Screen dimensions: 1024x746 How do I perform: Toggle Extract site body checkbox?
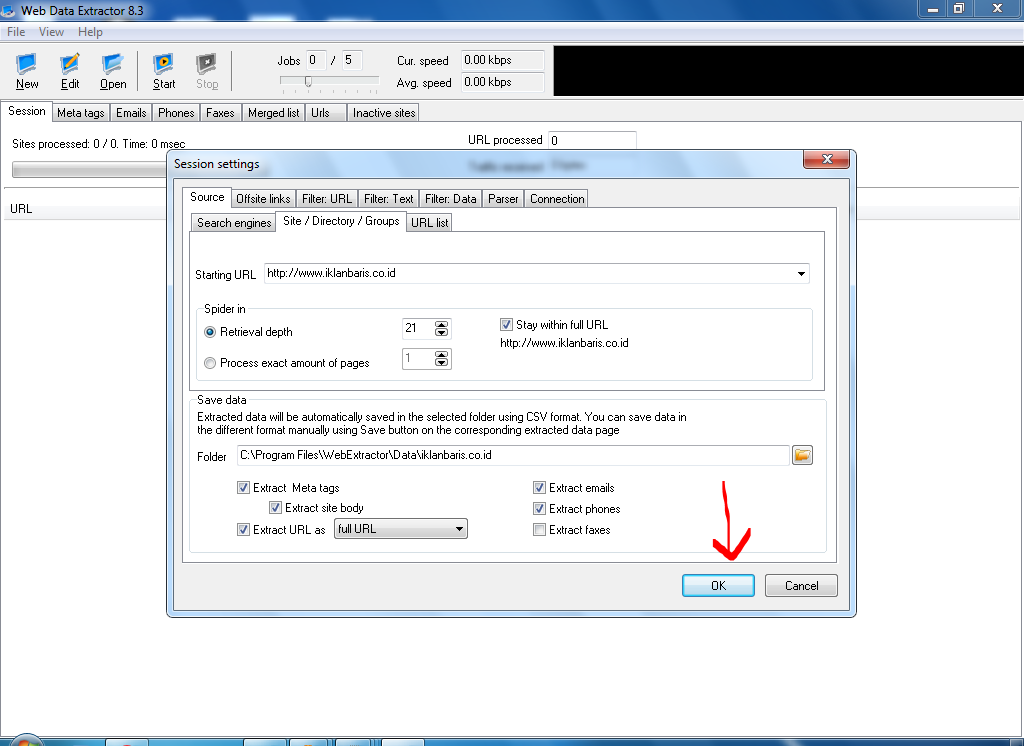click(275, 508)
